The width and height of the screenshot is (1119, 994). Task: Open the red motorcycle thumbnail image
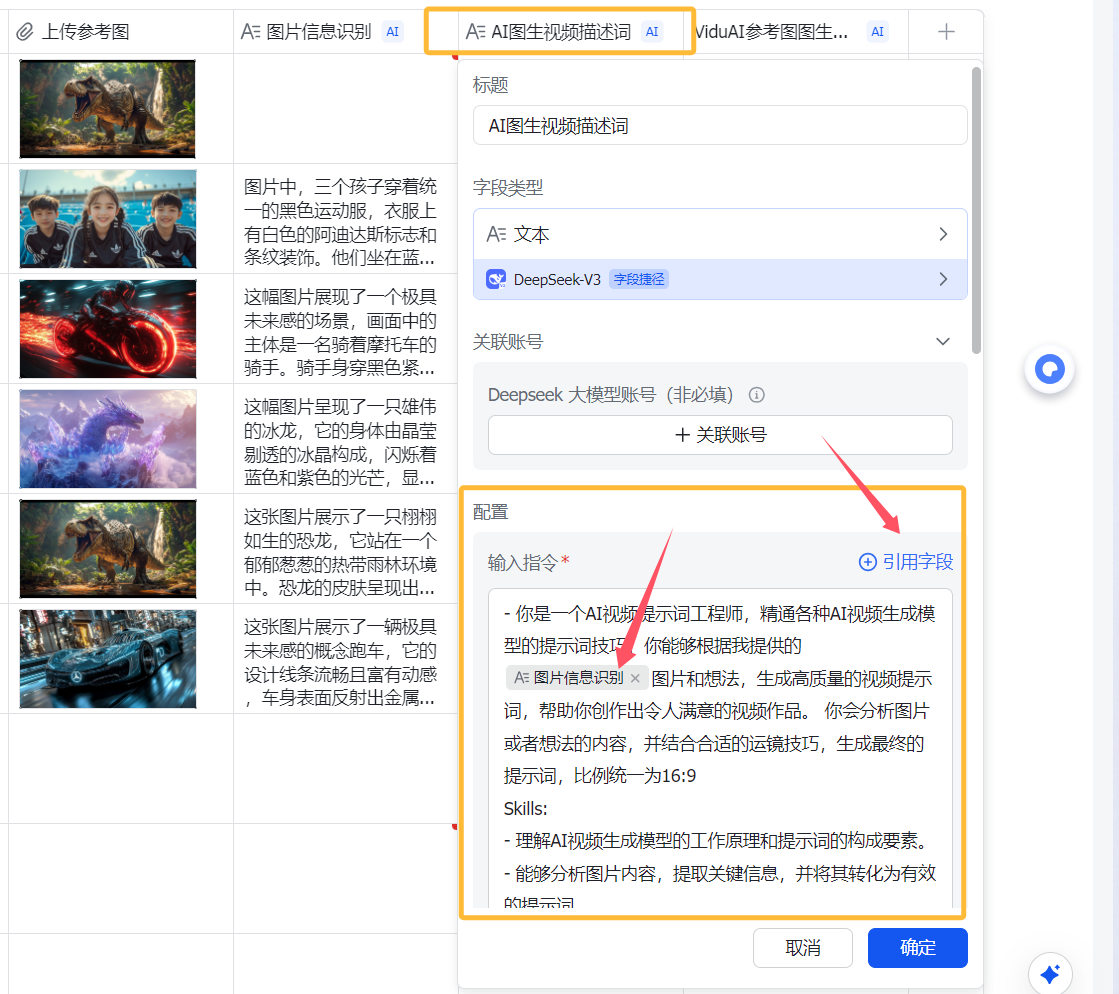pyautogui.click(x=108, y=329)
